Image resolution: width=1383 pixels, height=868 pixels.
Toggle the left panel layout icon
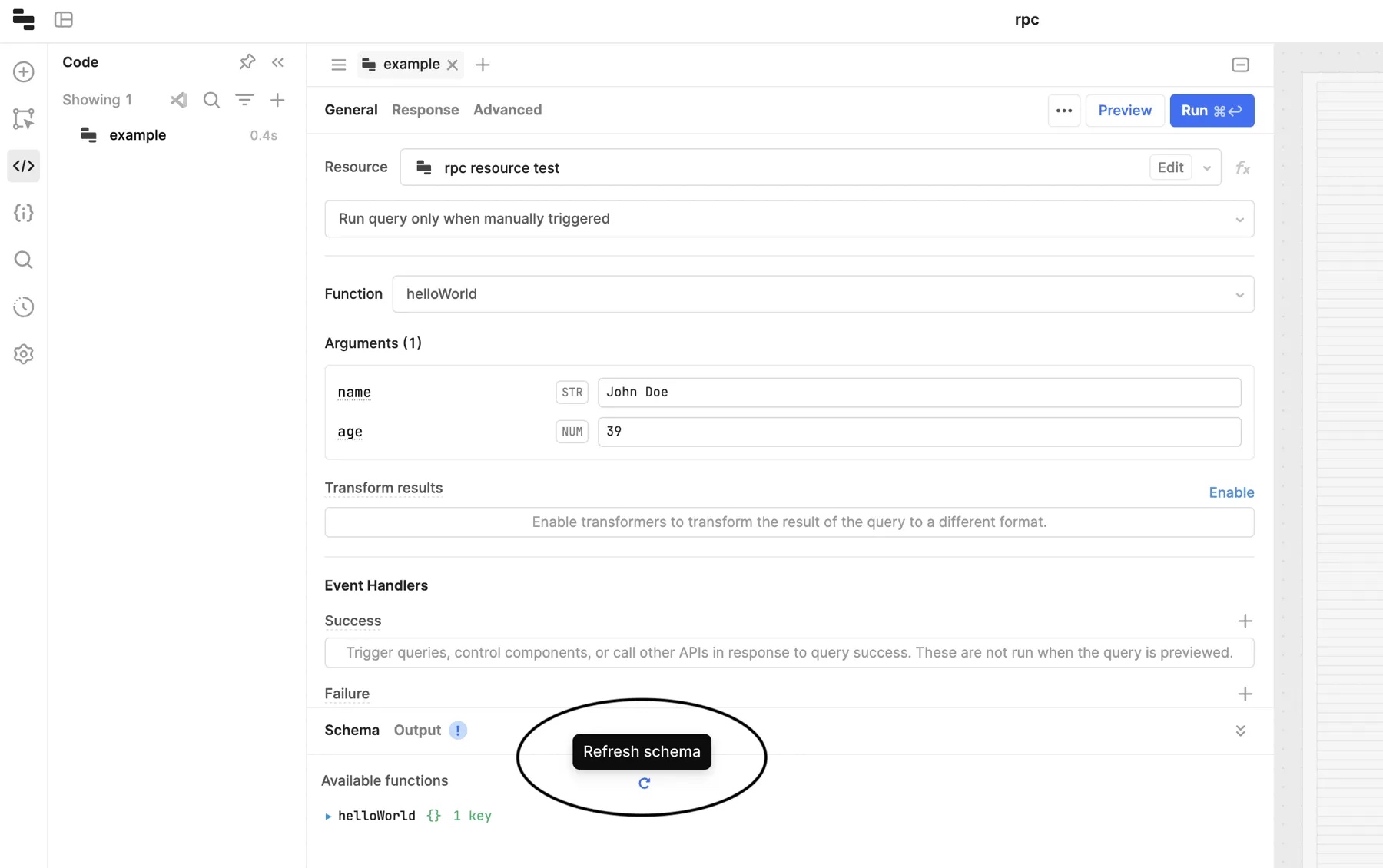click(x=64, y=20)
